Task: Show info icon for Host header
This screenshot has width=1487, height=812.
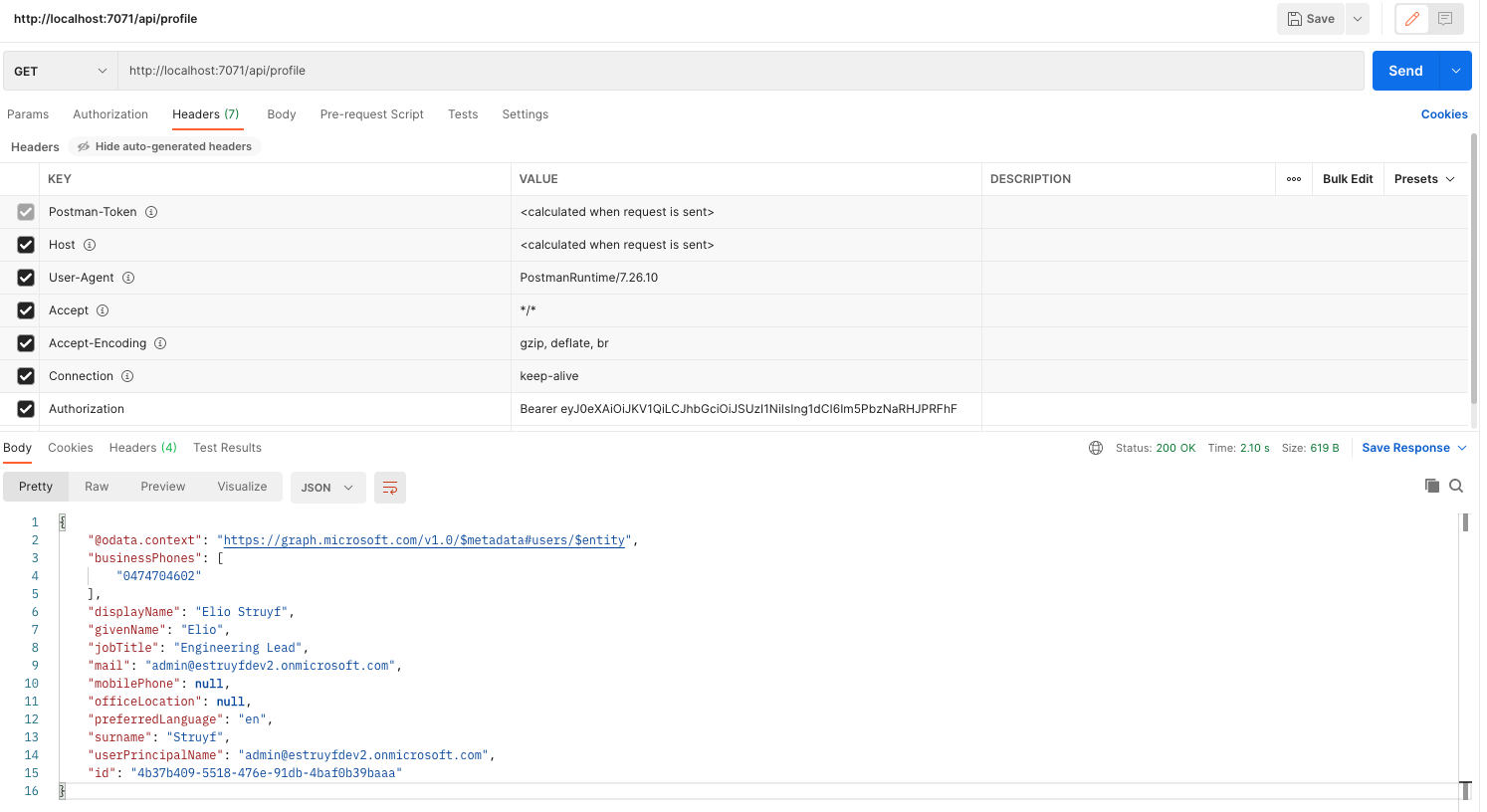Action: [x=90, y=245]
